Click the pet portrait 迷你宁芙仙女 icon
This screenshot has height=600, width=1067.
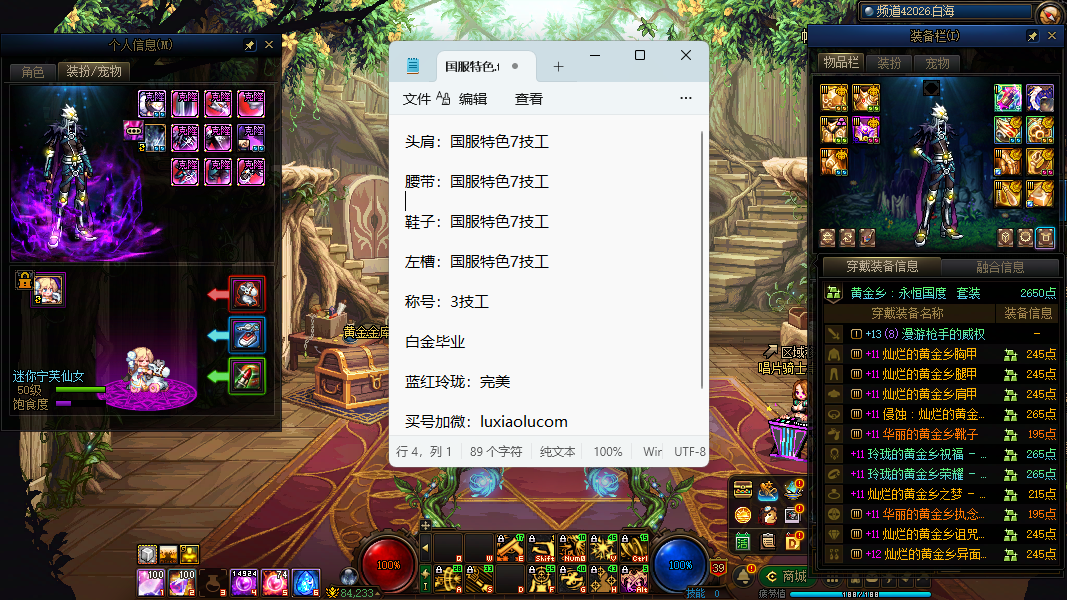coord(48,289)
